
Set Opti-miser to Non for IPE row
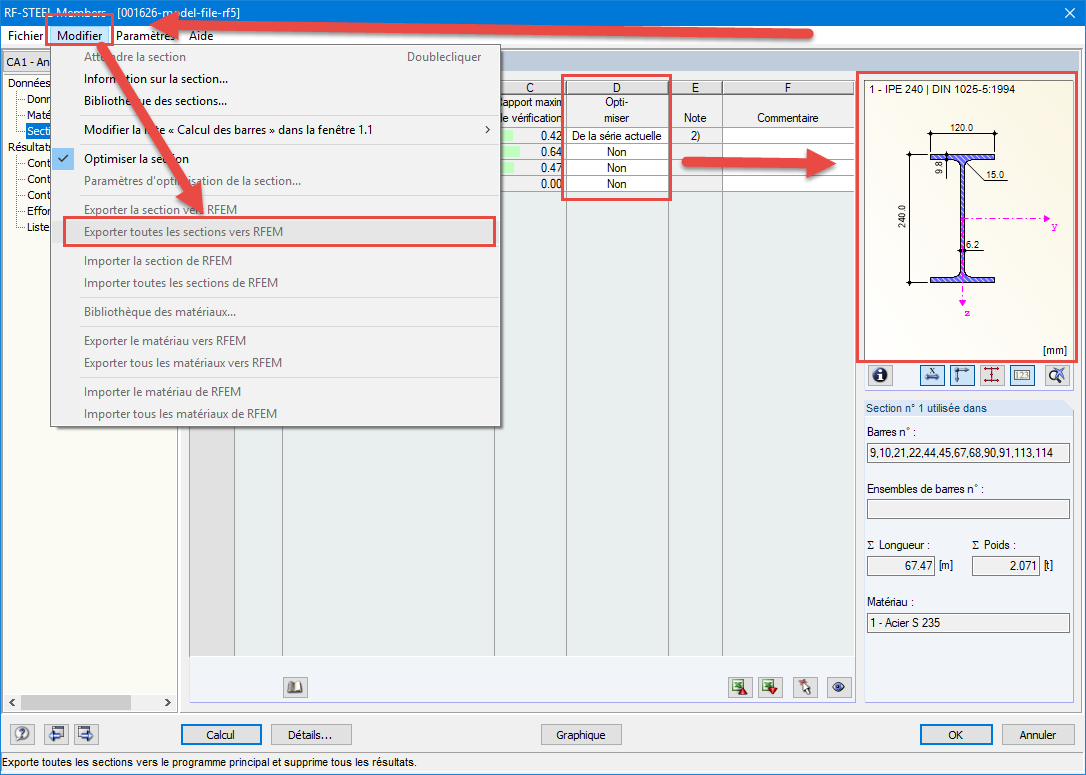click(x=616, y=152)
